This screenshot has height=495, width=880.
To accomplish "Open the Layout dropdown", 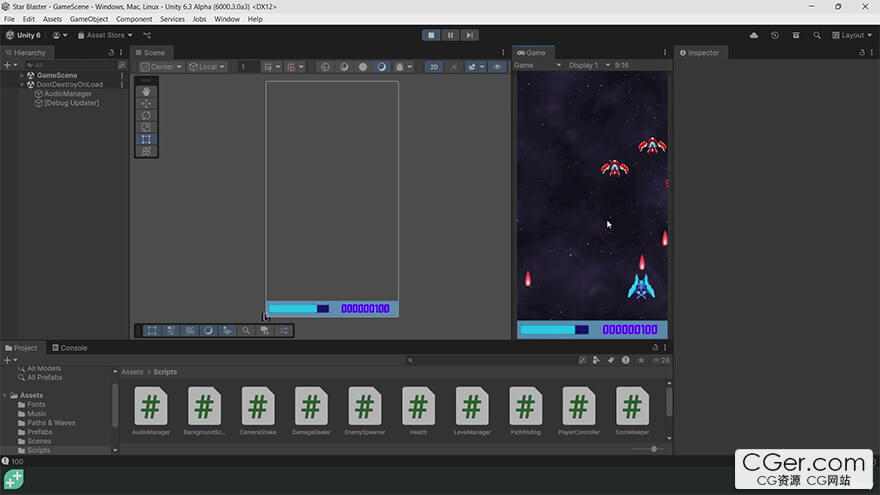I will point(852,35).
